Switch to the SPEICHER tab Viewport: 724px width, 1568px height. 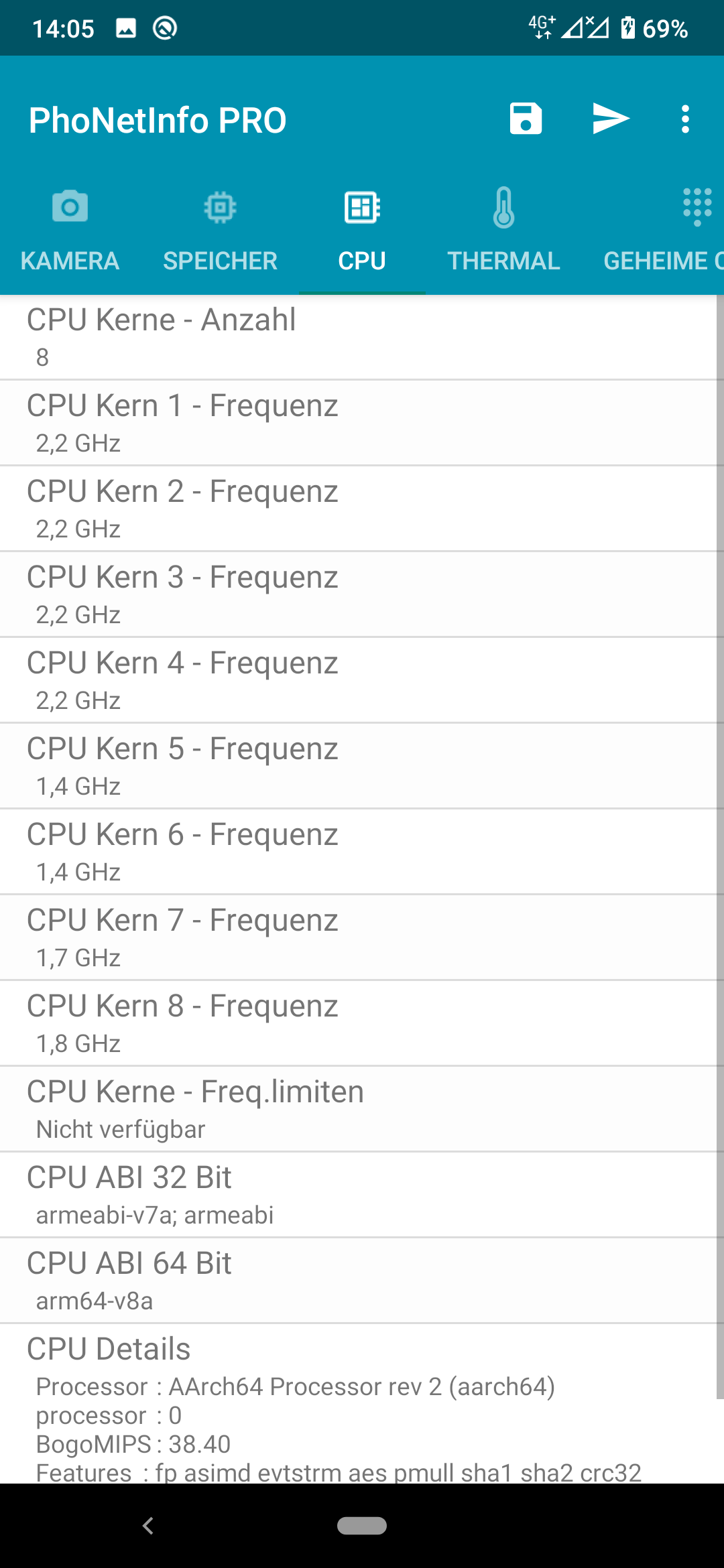point(220,261)
